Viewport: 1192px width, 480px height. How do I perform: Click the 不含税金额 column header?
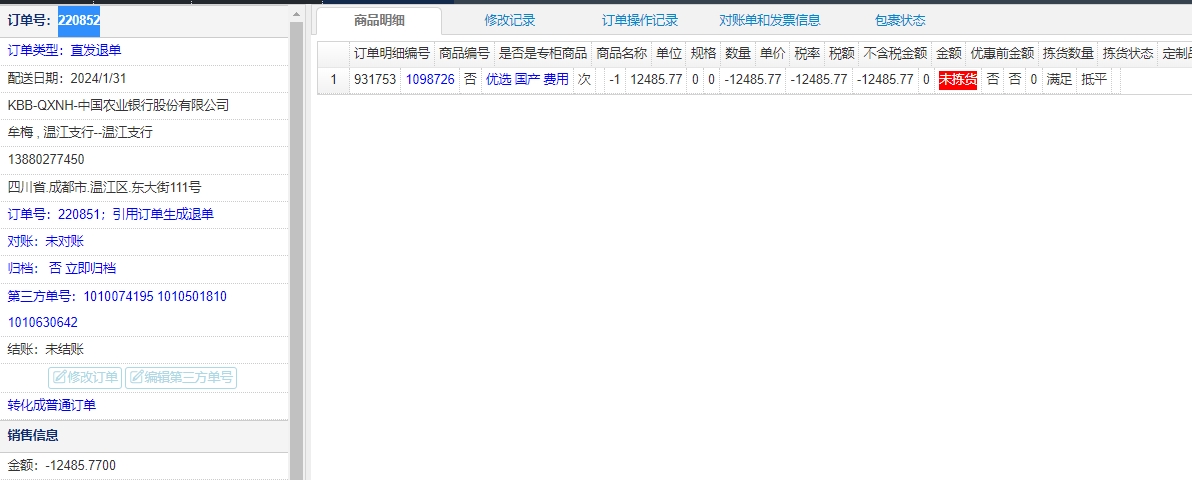pyautogui.click(x=896, y=54)
